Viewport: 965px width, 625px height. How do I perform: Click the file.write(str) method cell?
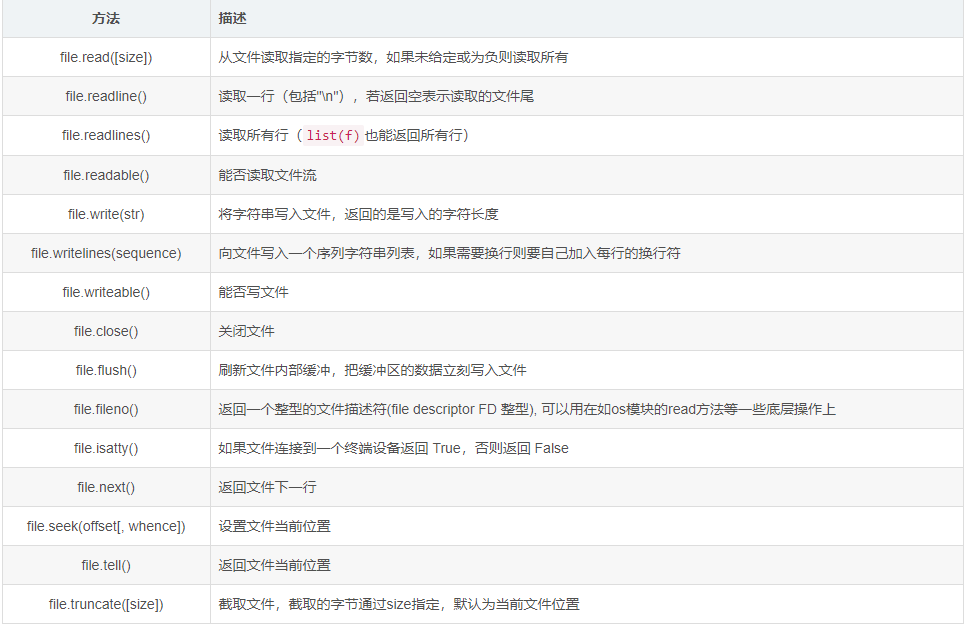tap(106, 214)
